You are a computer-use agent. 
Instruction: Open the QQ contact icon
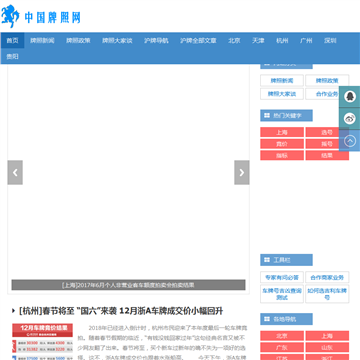pos(350,97)
